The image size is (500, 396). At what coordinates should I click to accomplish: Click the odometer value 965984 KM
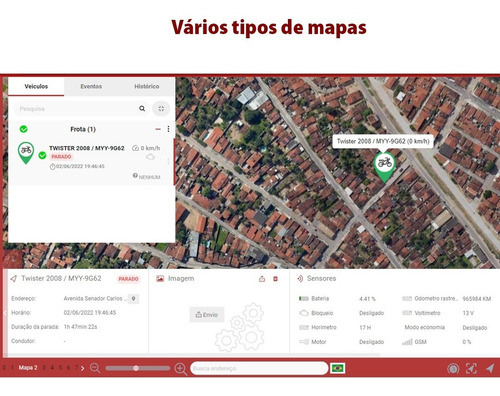click(x=477, y=299)
